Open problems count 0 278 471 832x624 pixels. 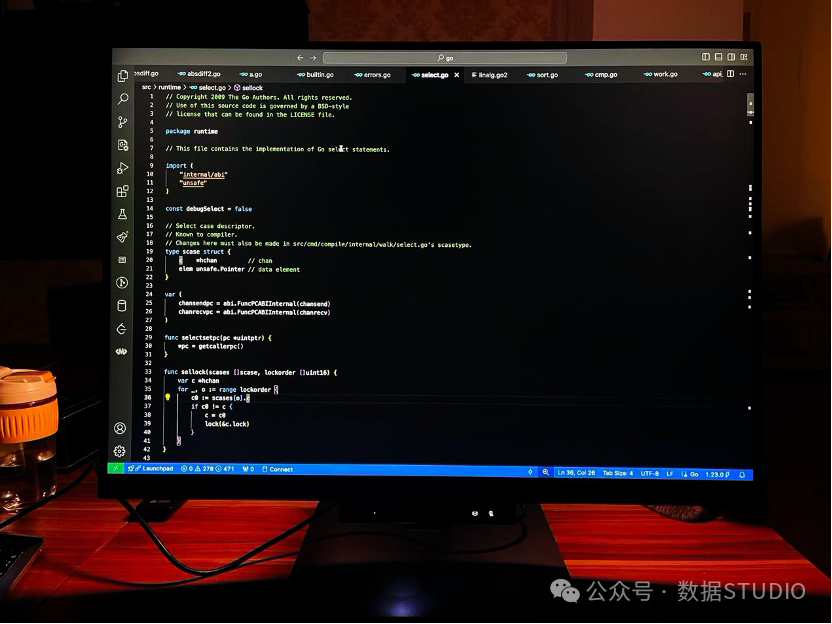(x=207, y=469)
